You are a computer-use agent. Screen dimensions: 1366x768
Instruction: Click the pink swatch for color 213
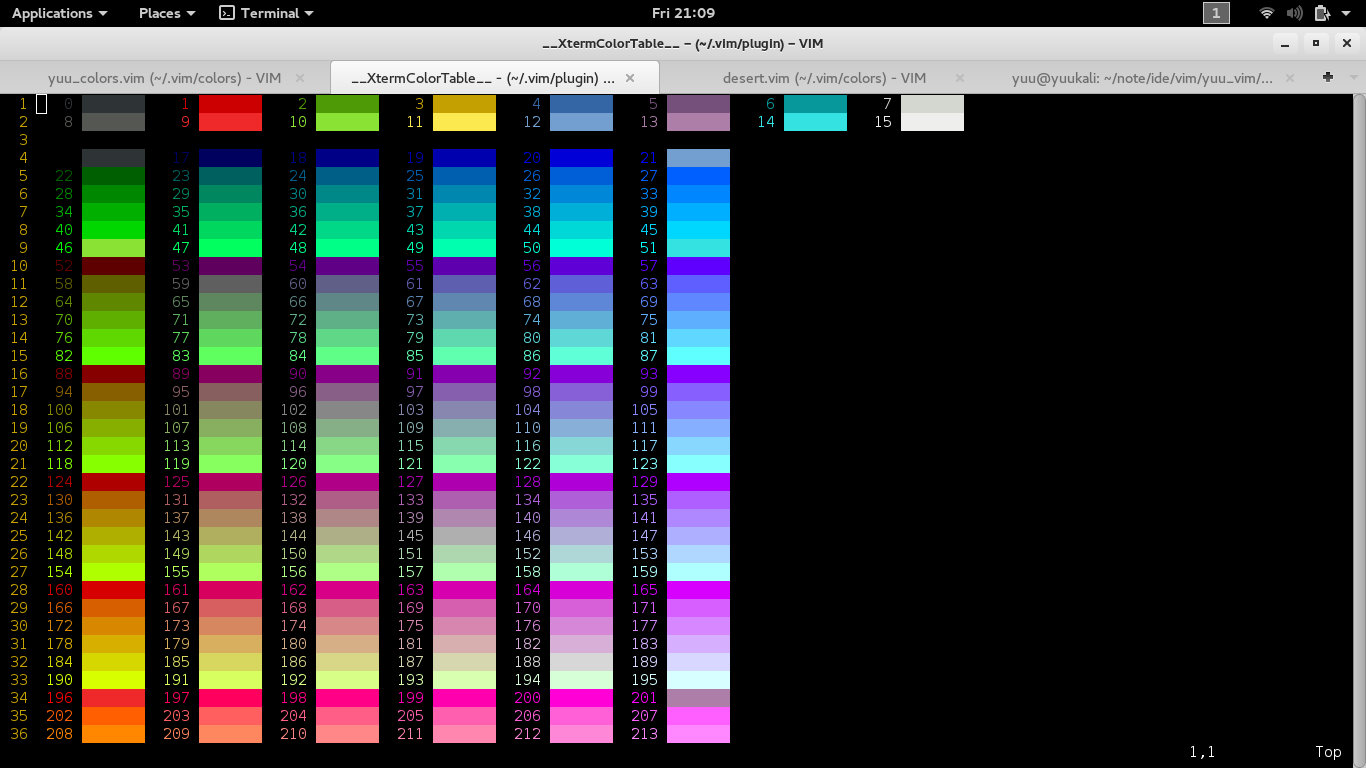click(x=698, y=734)
